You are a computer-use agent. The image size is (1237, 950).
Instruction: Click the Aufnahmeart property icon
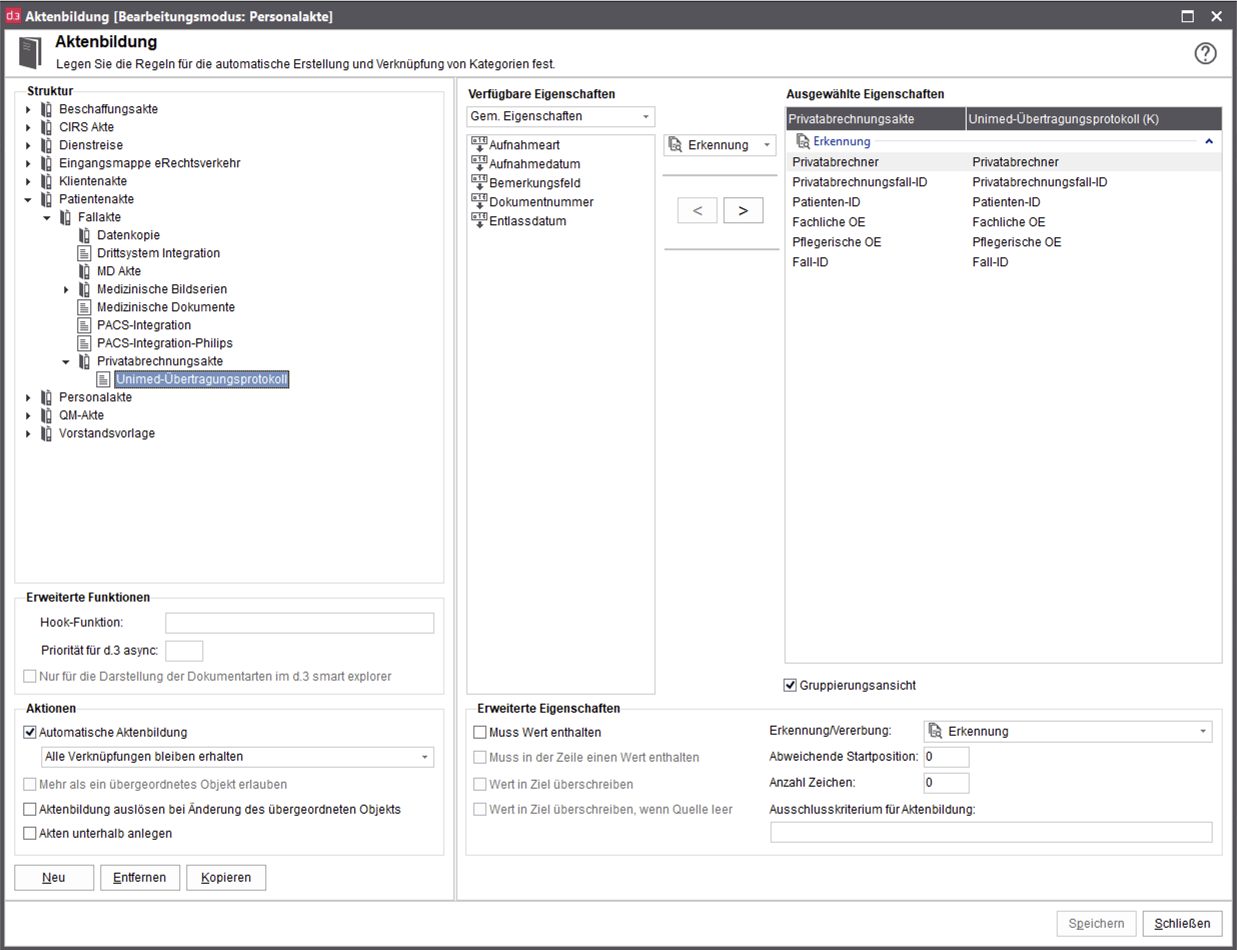tap(478, 143)
